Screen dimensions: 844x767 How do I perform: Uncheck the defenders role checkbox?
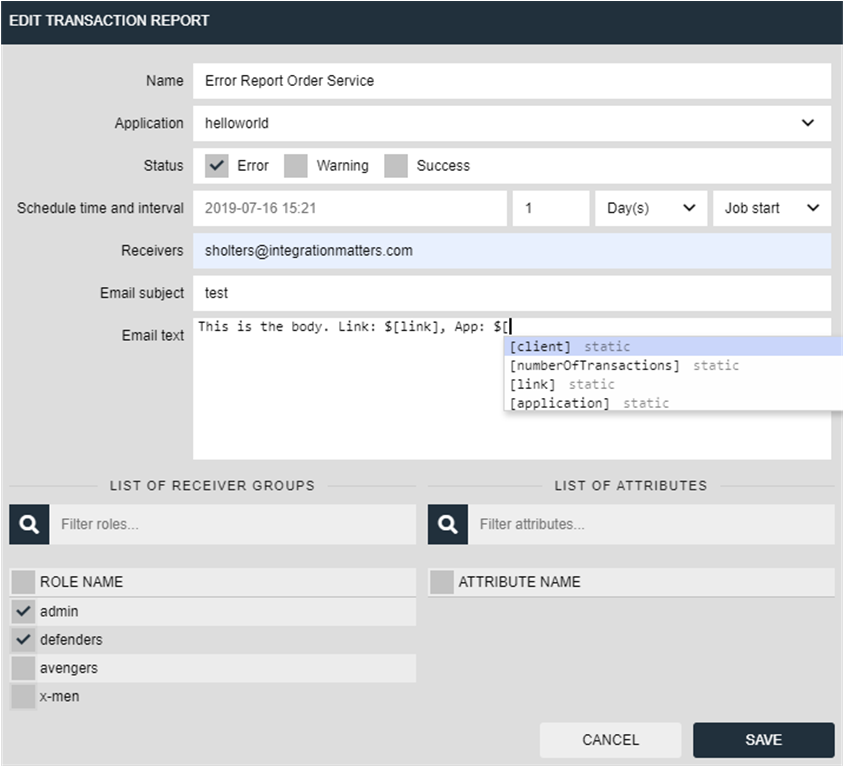[x=23, y=639]
